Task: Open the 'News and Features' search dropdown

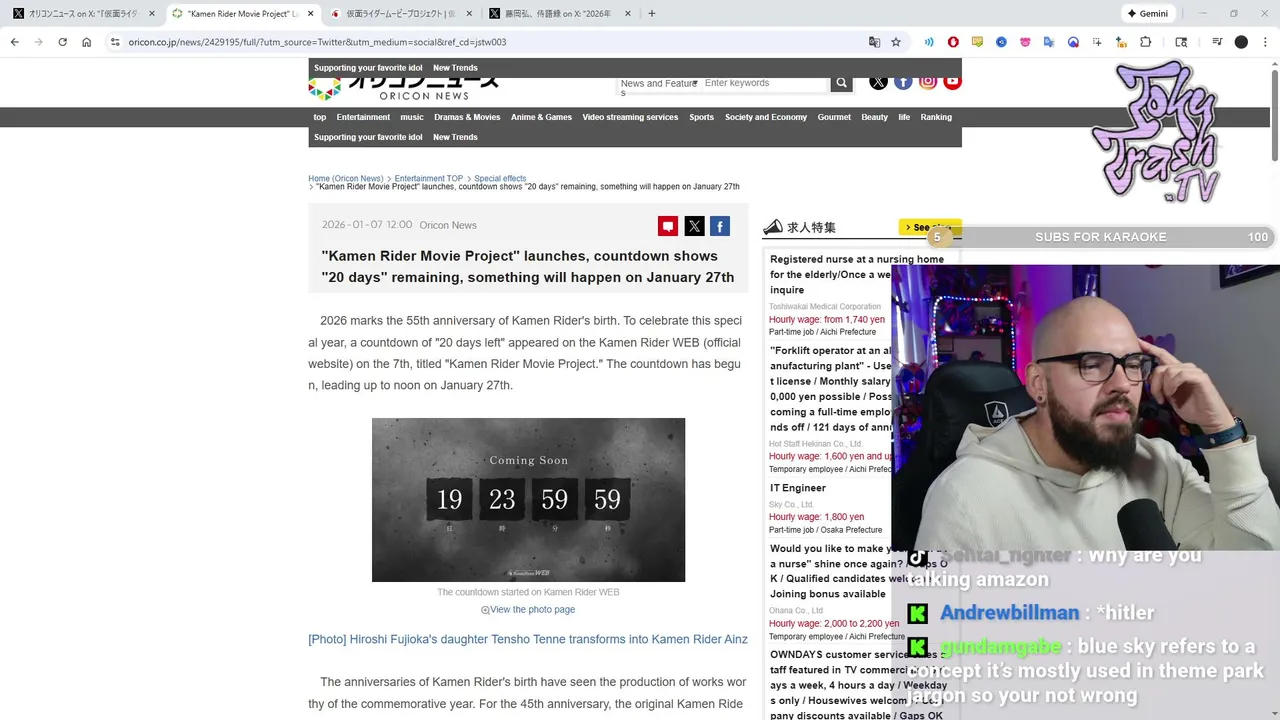Action: (658, 87)
